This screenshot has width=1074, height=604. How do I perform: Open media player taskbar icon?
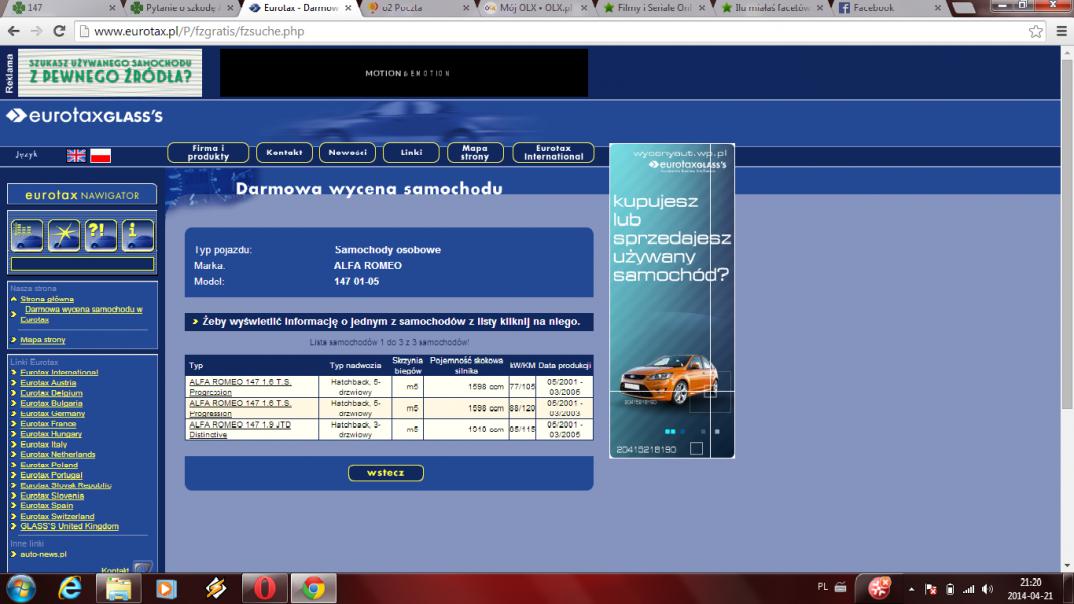(x=166, y=588)
